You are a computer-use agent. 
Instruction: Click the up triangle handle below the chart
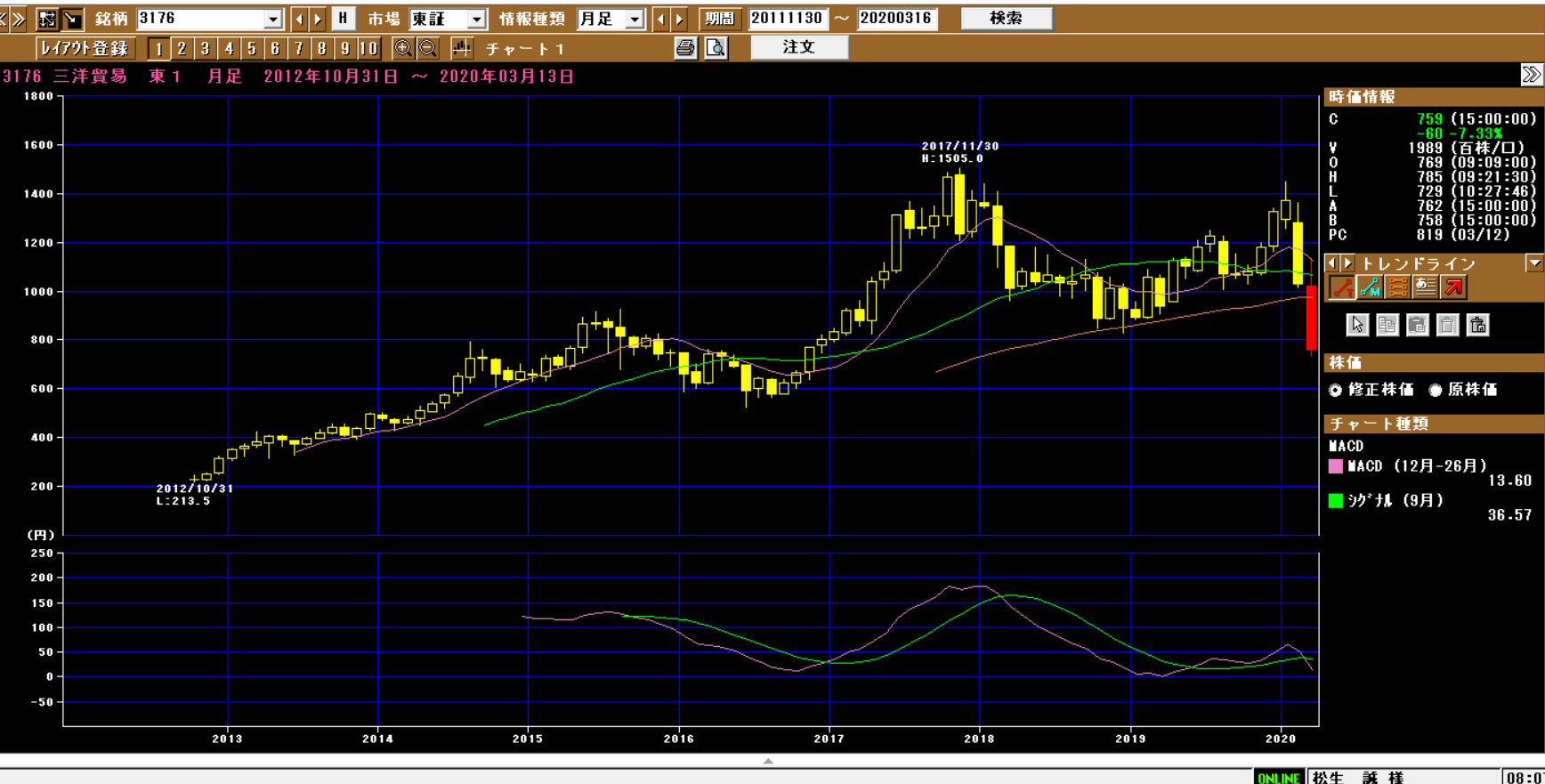(x=768, y=761)
